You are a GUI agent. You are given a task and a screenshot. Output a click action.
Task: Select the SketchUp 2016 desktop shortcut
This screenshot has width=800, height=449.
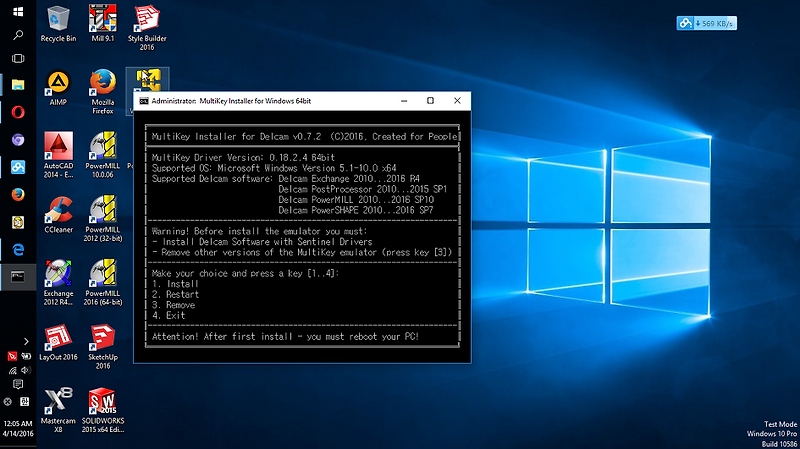click(x=103, y=347)
